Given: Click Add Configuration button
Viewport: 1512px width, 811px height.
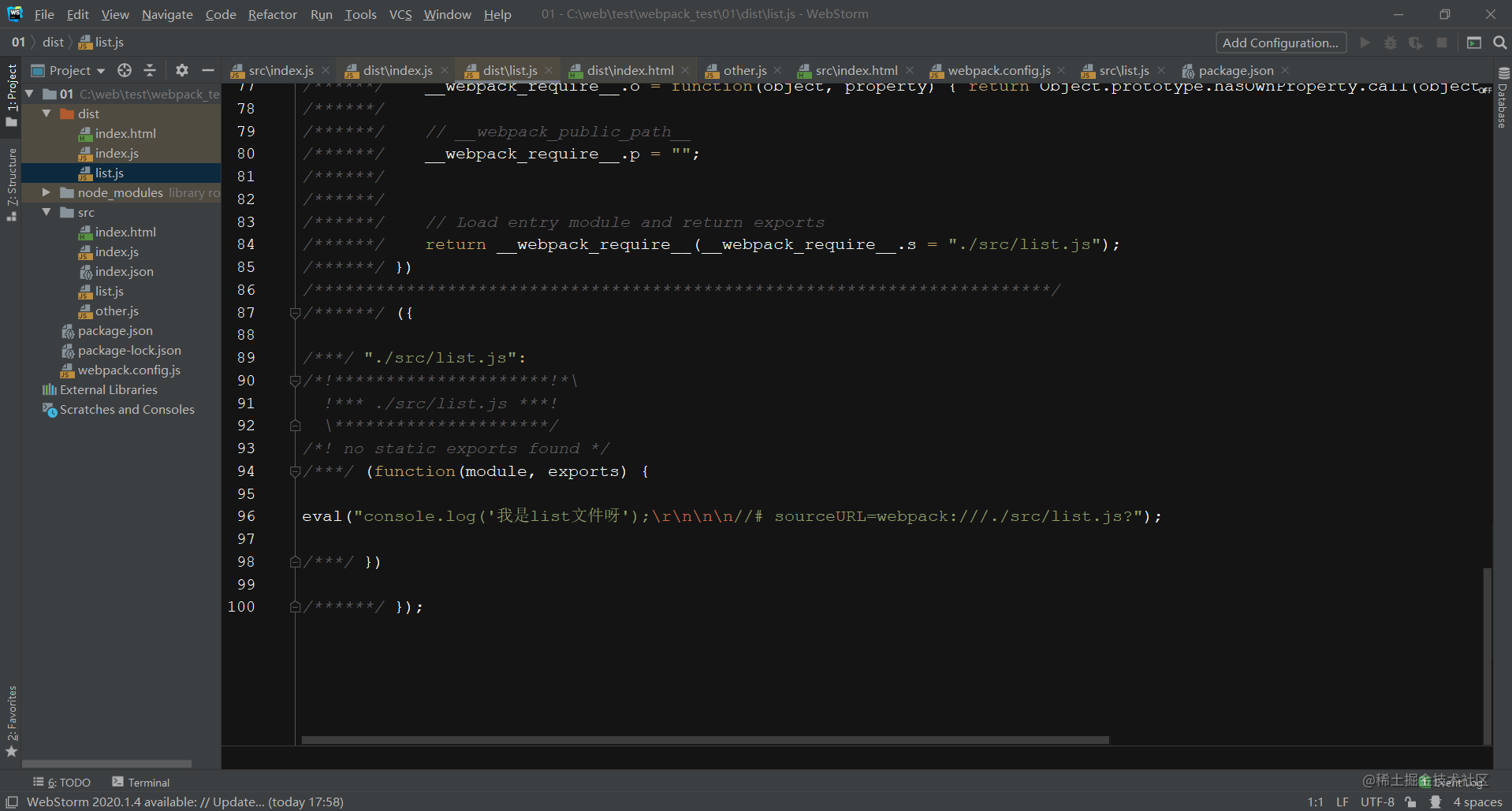Looking at the screenshot, I should 1280,43.
